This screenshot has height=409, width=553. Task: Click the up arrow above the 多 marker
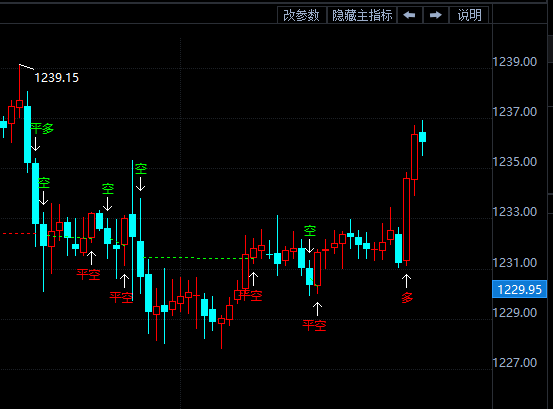[x=406, y=281]
